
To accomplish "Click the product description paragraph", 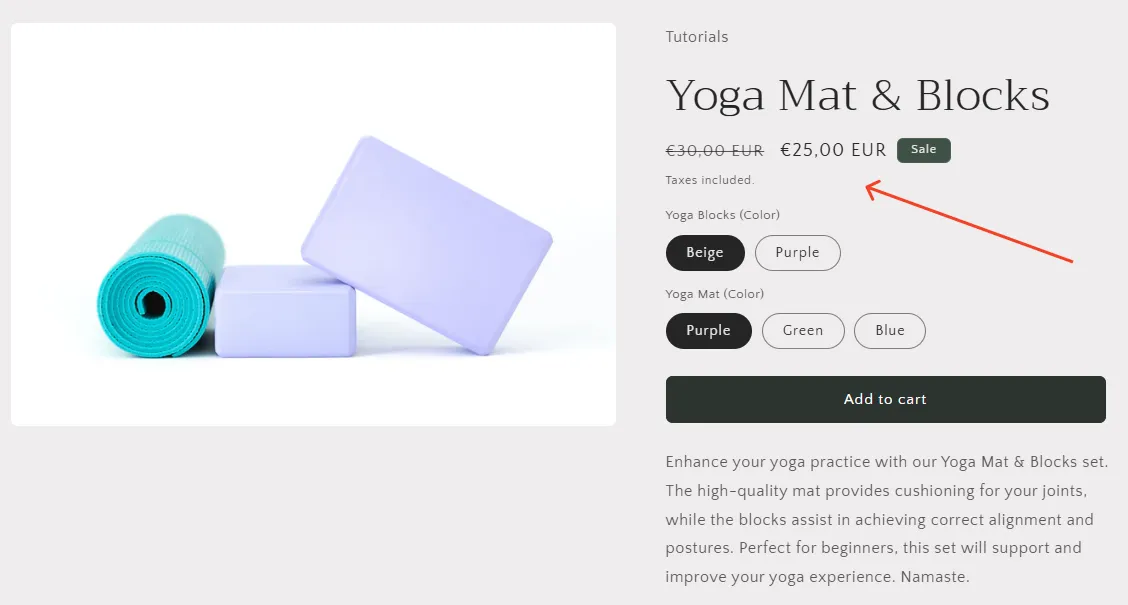I will (x=885, y=518).
